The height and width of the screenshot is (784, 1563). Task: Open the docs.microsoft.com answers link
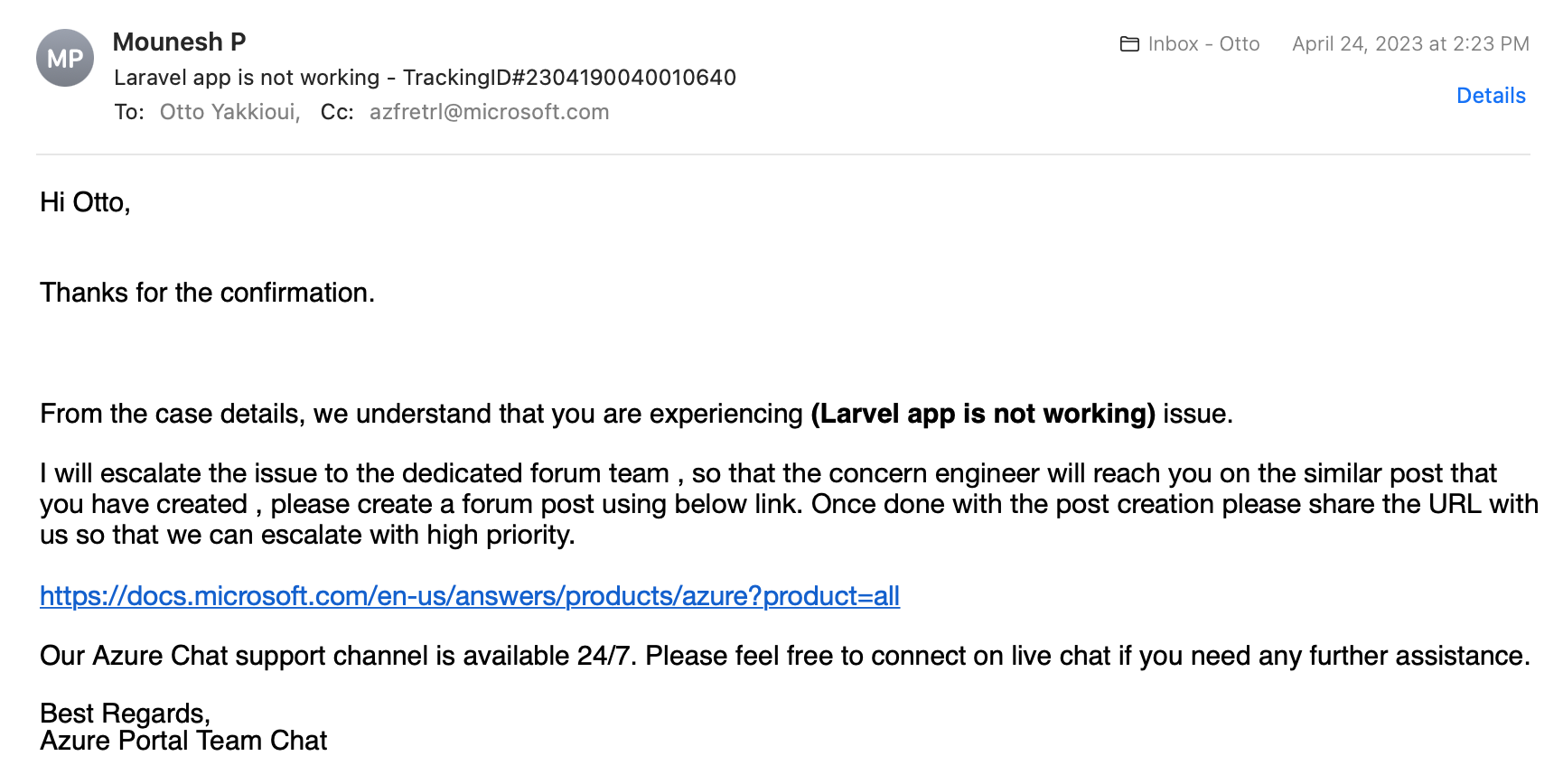pyautogui.click(x=470, y=596)
